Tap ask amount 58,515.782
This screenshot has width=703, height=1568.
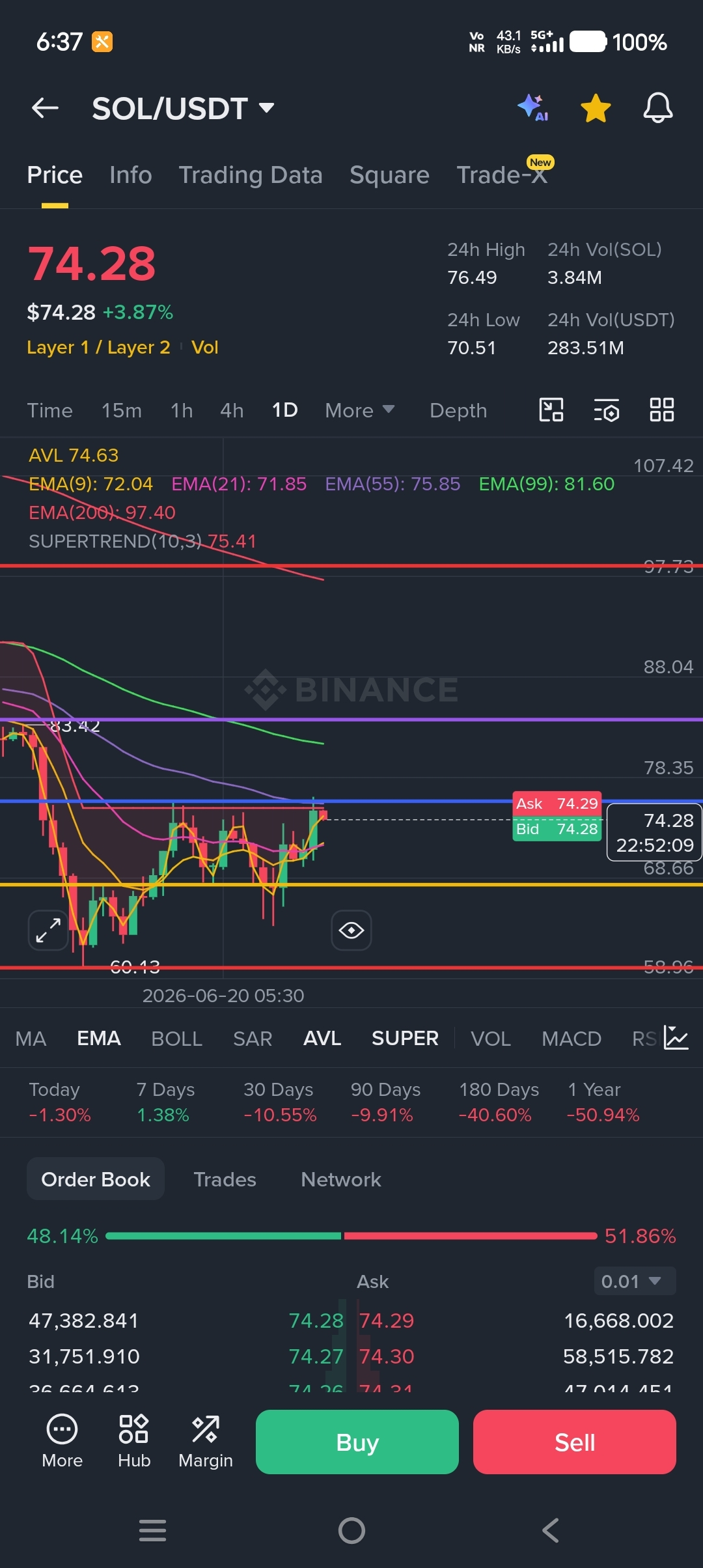tap(618, 1356)
